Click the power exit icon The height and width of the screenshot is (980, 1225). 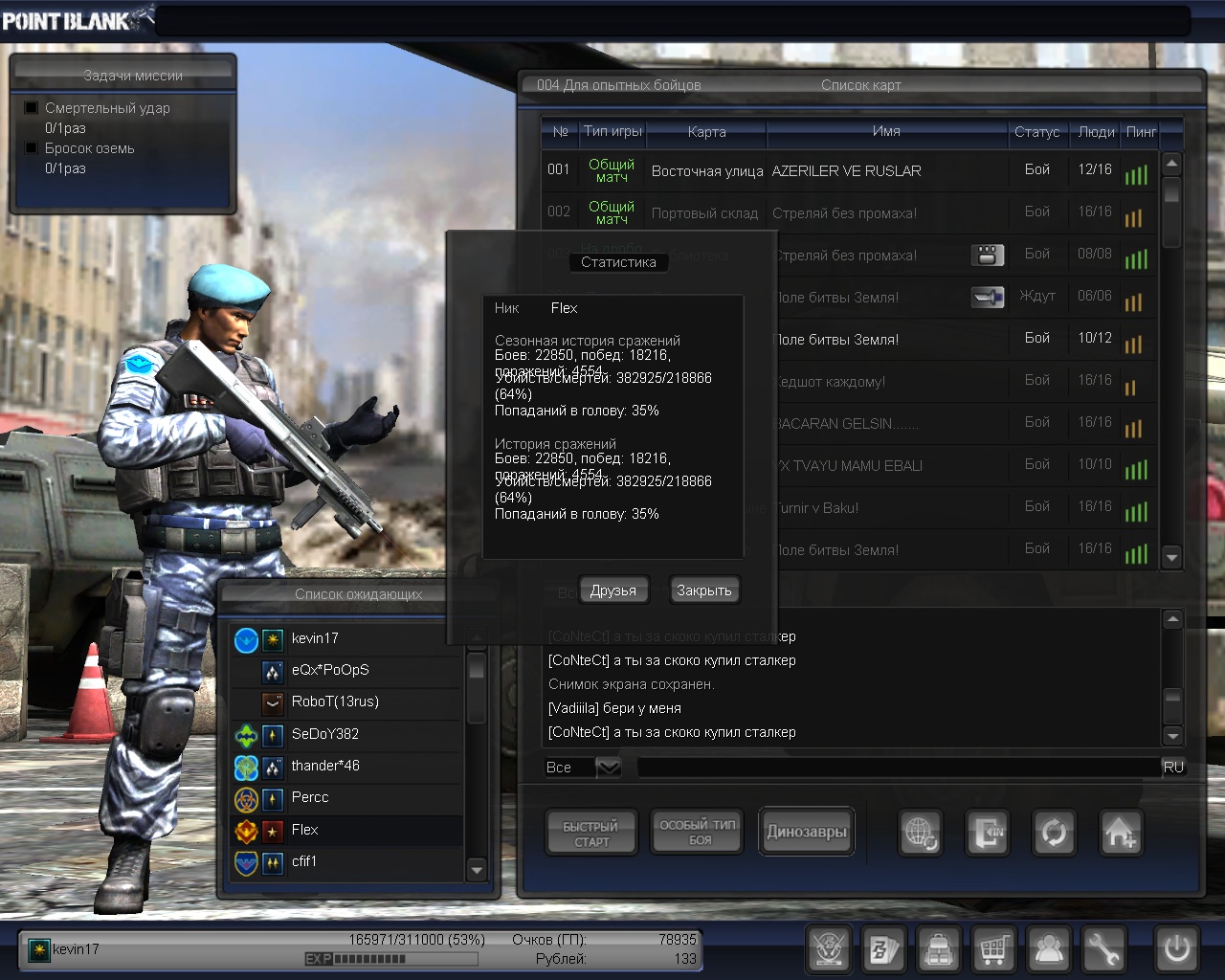point(1176,949)
